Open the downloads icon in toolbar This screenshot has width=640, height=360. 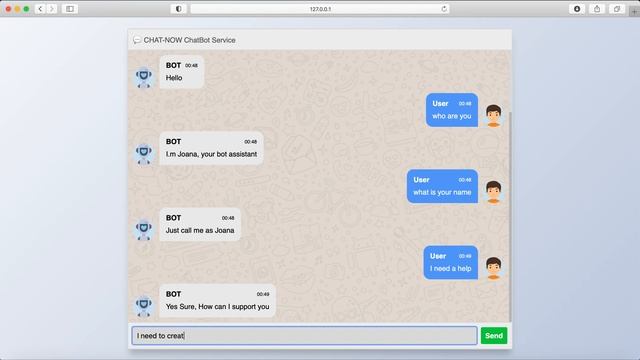[x=577, y=9]
